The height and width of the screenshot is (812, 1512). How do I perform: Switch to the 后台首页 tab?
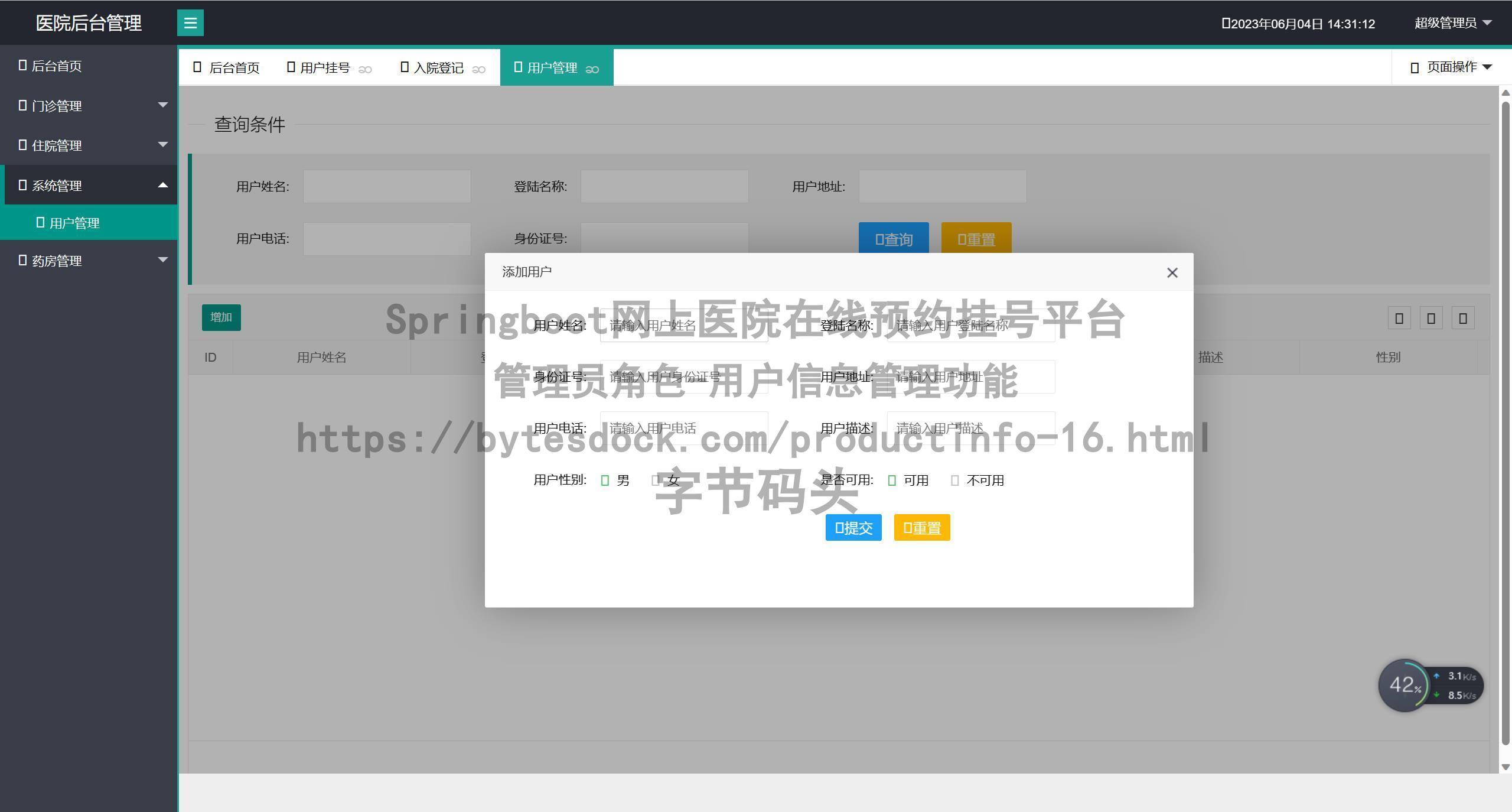[227, 68]
